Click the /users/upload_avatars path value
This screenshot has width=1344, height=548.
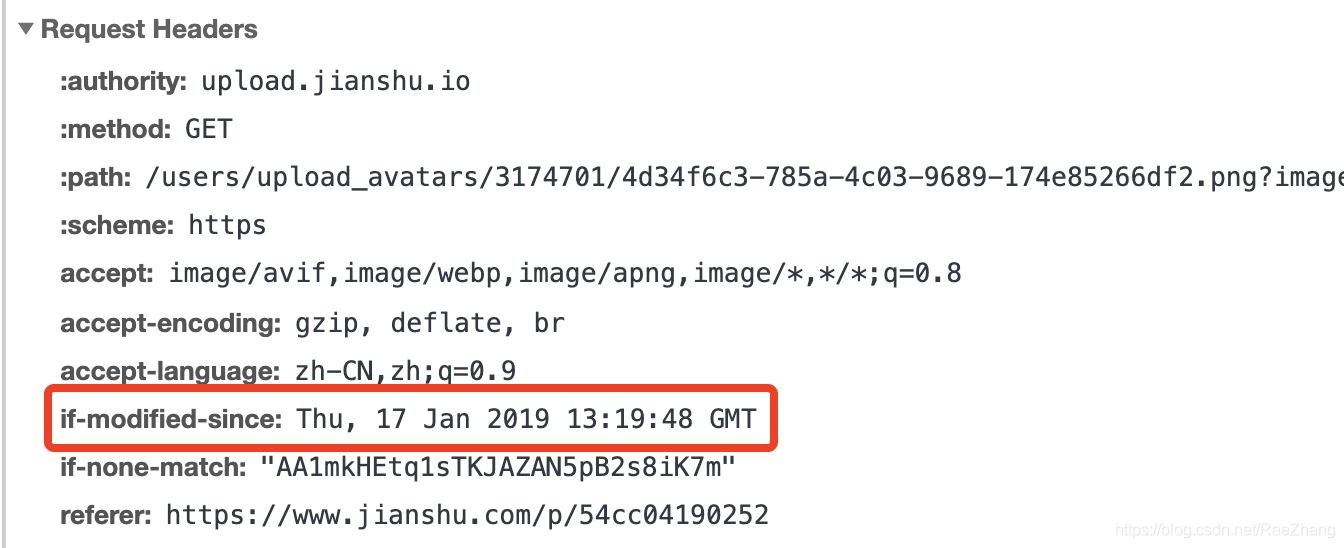(x=744, y=178)
